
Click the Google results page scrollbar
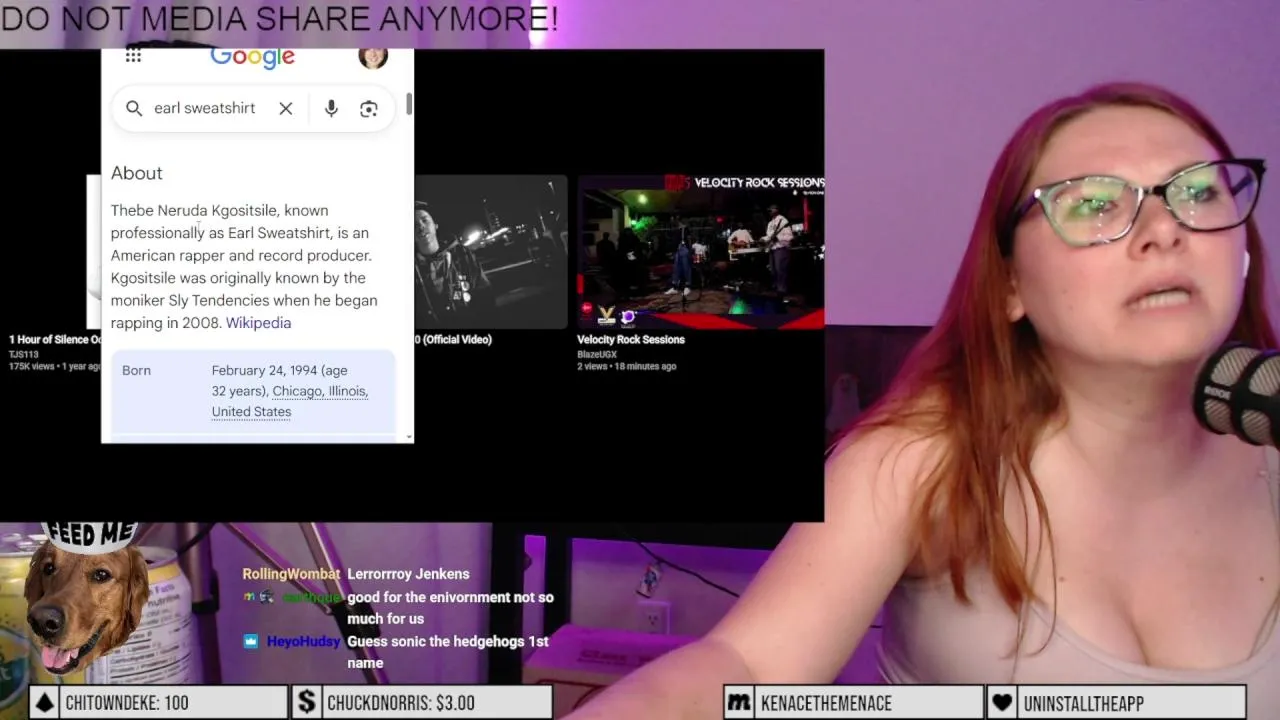[x=409, y=106]
